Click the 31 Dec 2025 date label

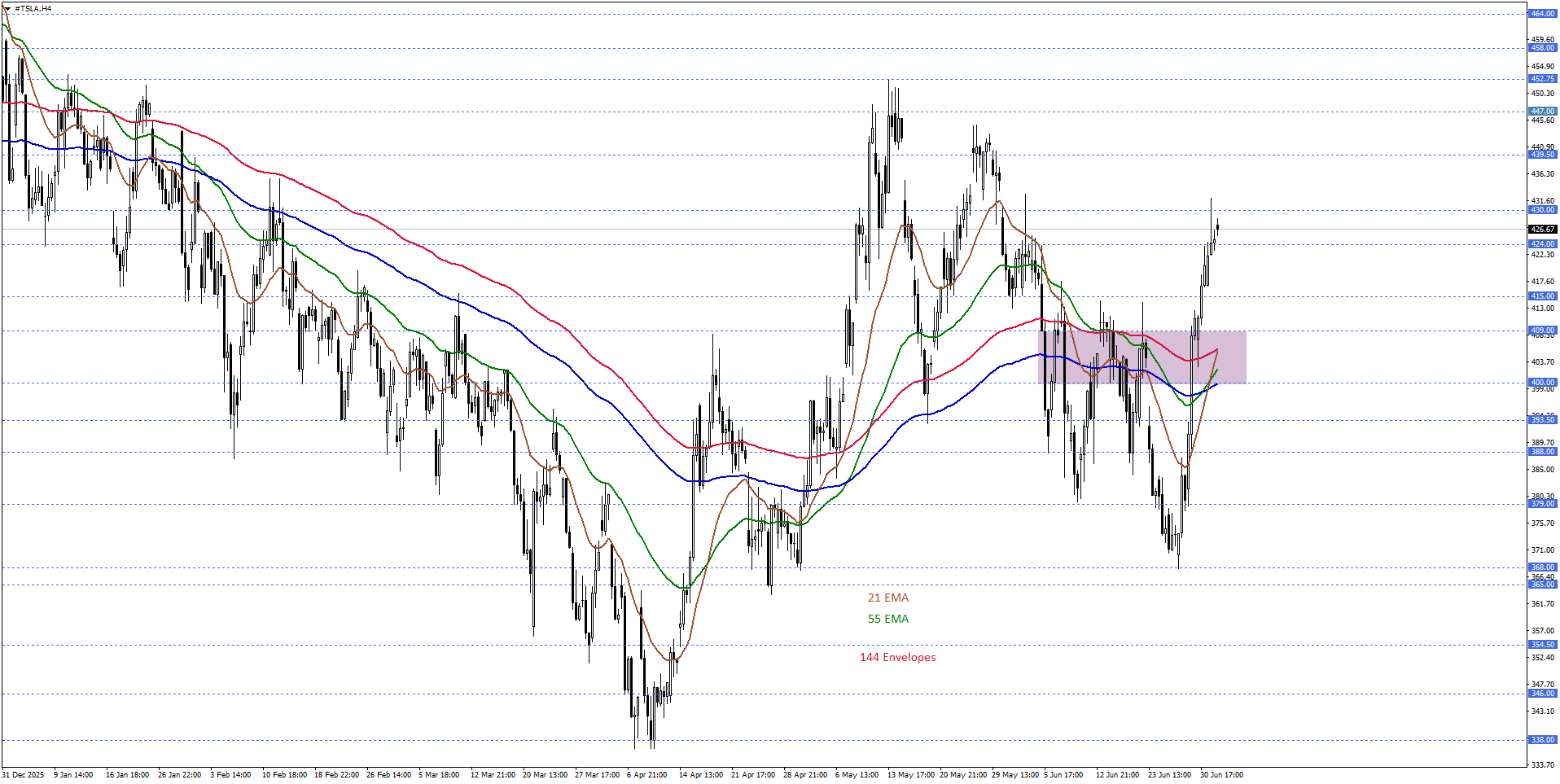[x=24, y=775]
